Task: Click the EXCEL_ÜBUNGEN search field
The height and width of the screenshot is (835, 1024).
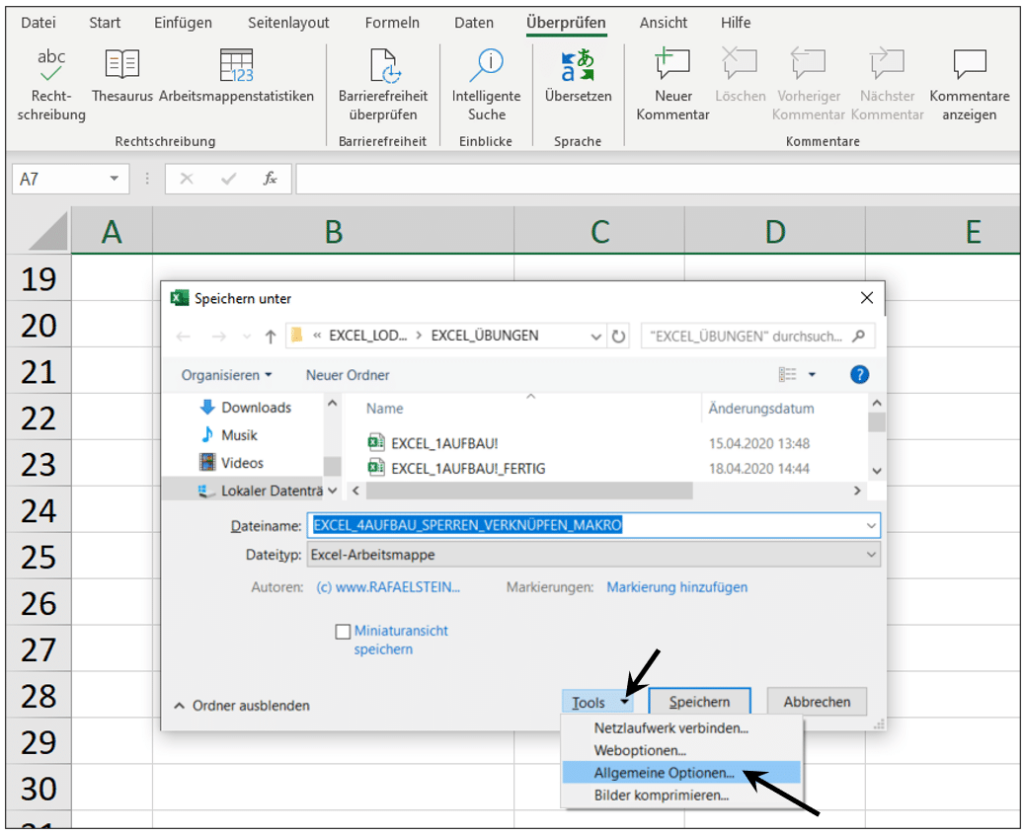Action: pyautogui.click(x=758, y=336)
